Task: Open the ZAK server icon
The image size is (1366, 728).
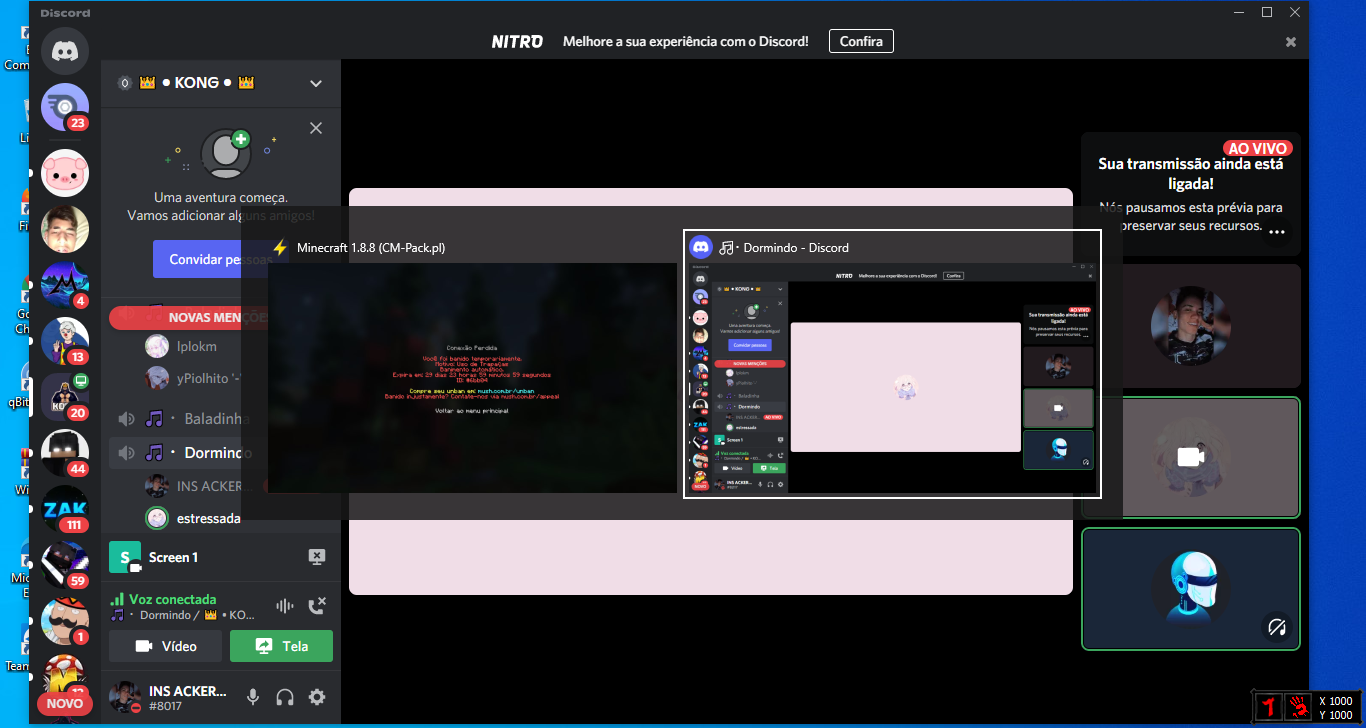Action: click(65, 508)
